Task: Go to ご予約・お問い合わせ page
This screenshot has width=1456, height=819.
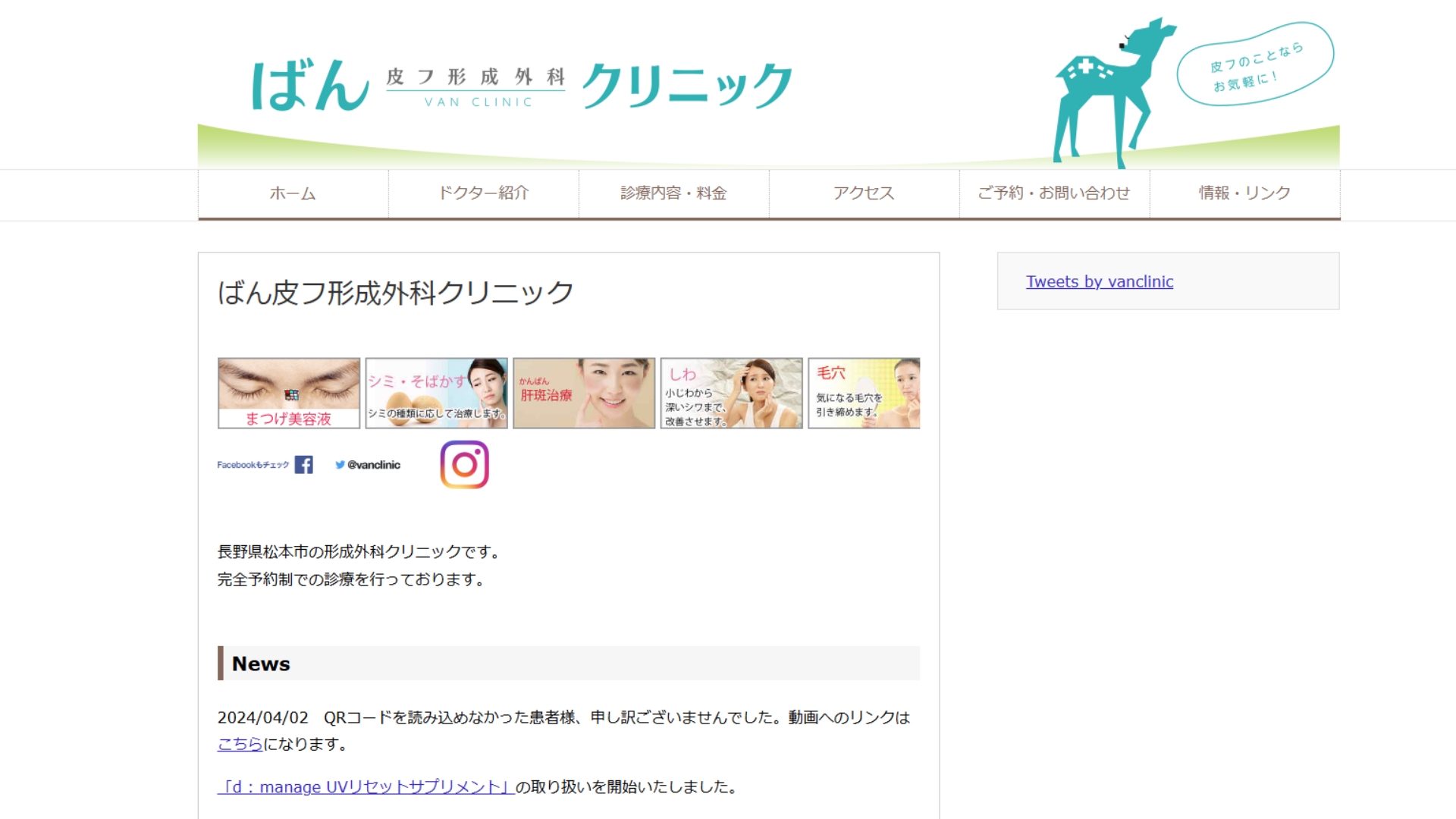Action: coord(1053,193)
